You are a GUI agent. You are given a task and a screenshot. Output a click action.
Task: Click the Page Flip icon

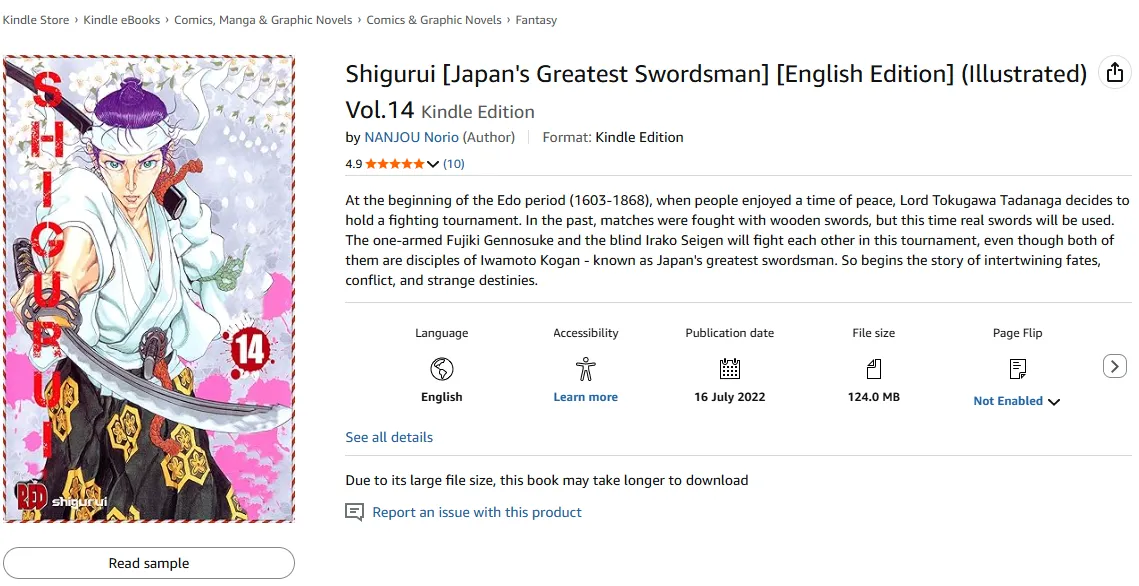tap(1018, 369)
